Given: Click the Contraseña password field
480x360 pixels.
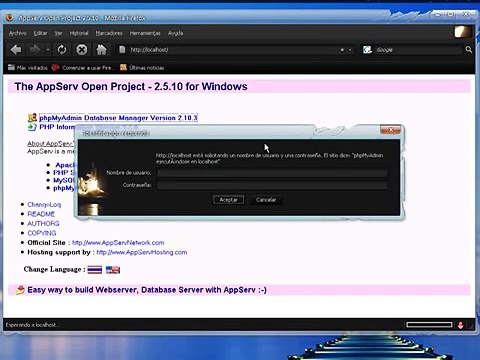Looking at the screenshot, I should pos(272,185).
